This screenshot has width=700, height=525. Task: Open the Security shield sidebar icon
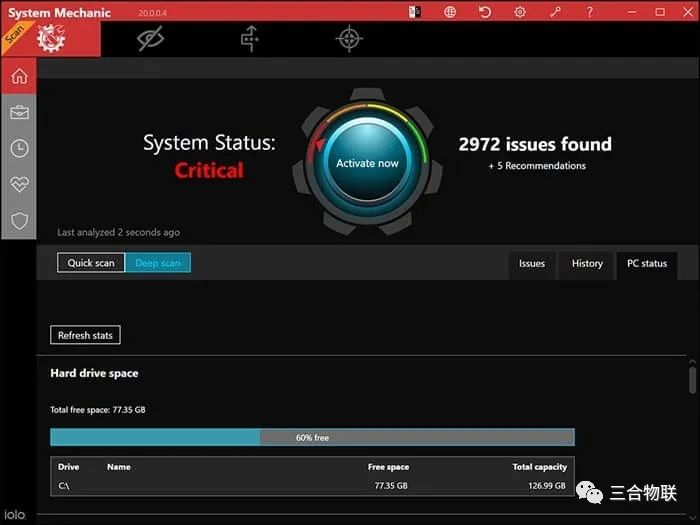(18, 221)
